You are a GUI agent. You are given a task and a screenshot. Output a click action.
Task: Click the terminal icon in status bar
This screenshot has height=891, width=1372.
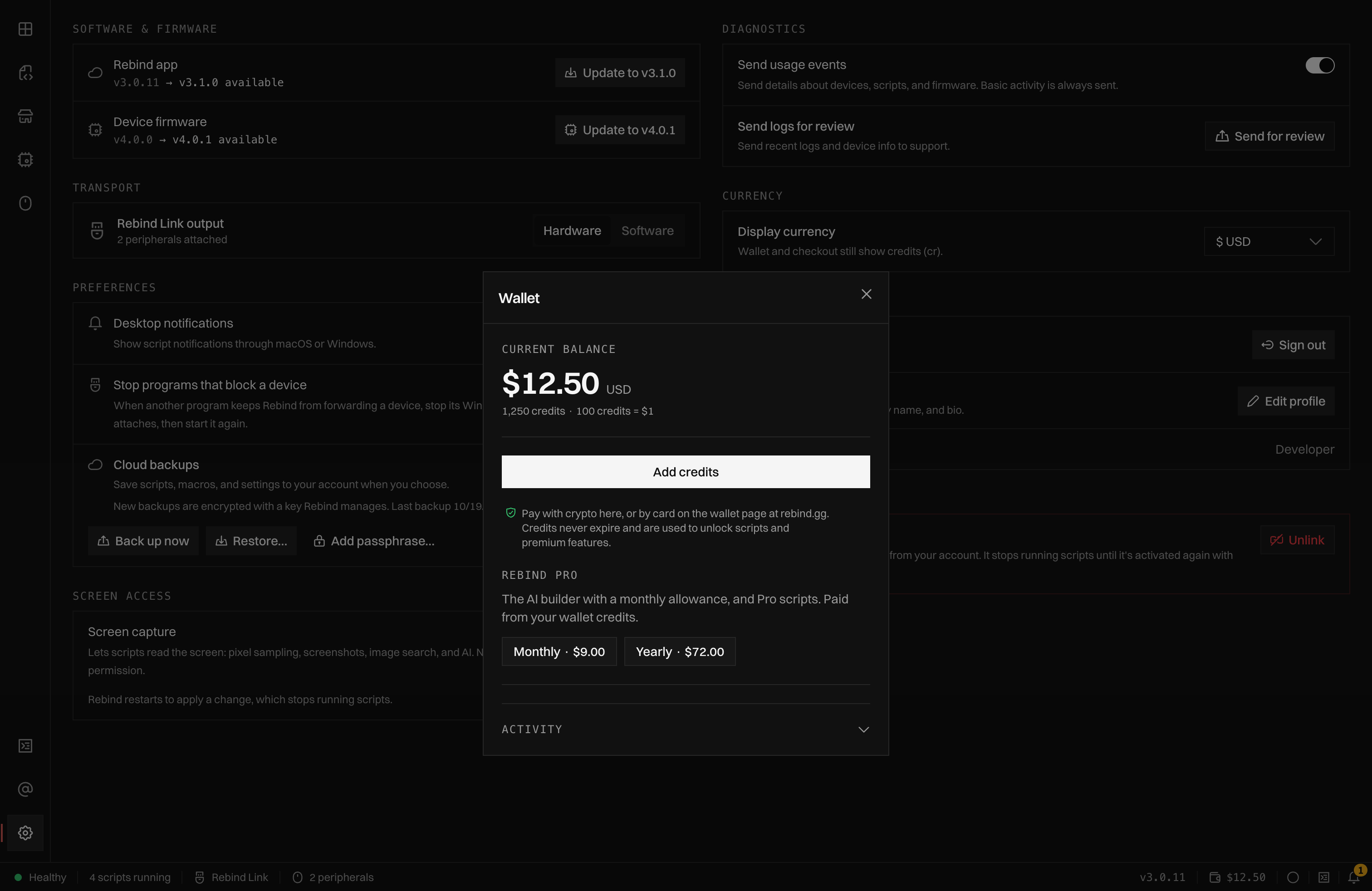(x=1323, y=877)
